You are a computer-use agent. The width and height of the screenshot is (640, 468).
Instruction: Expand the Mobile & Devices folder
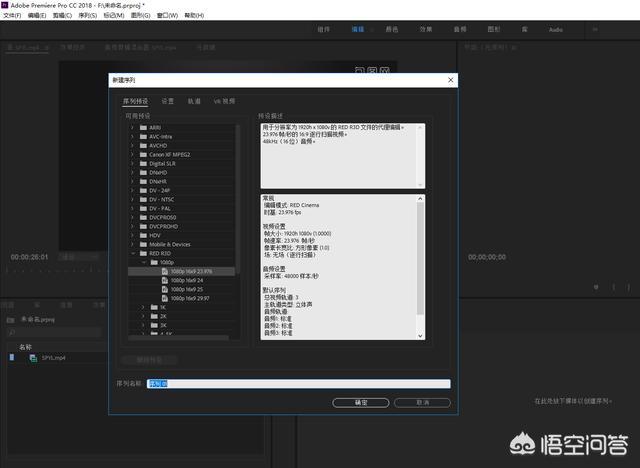[132, 244]
